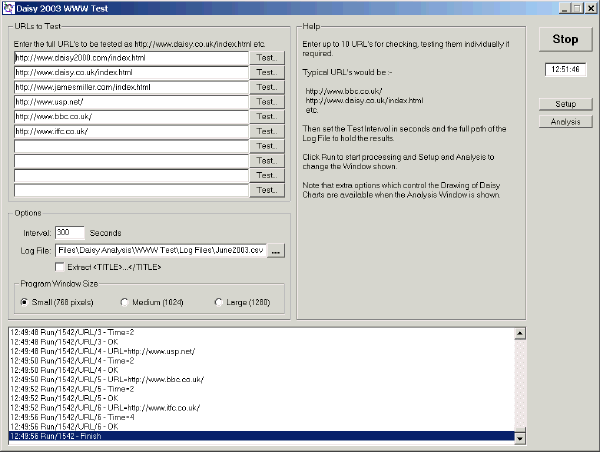Open the Analysis window
Screen dimensions: 600x452
pyautogui.click(x=565, y=122)
